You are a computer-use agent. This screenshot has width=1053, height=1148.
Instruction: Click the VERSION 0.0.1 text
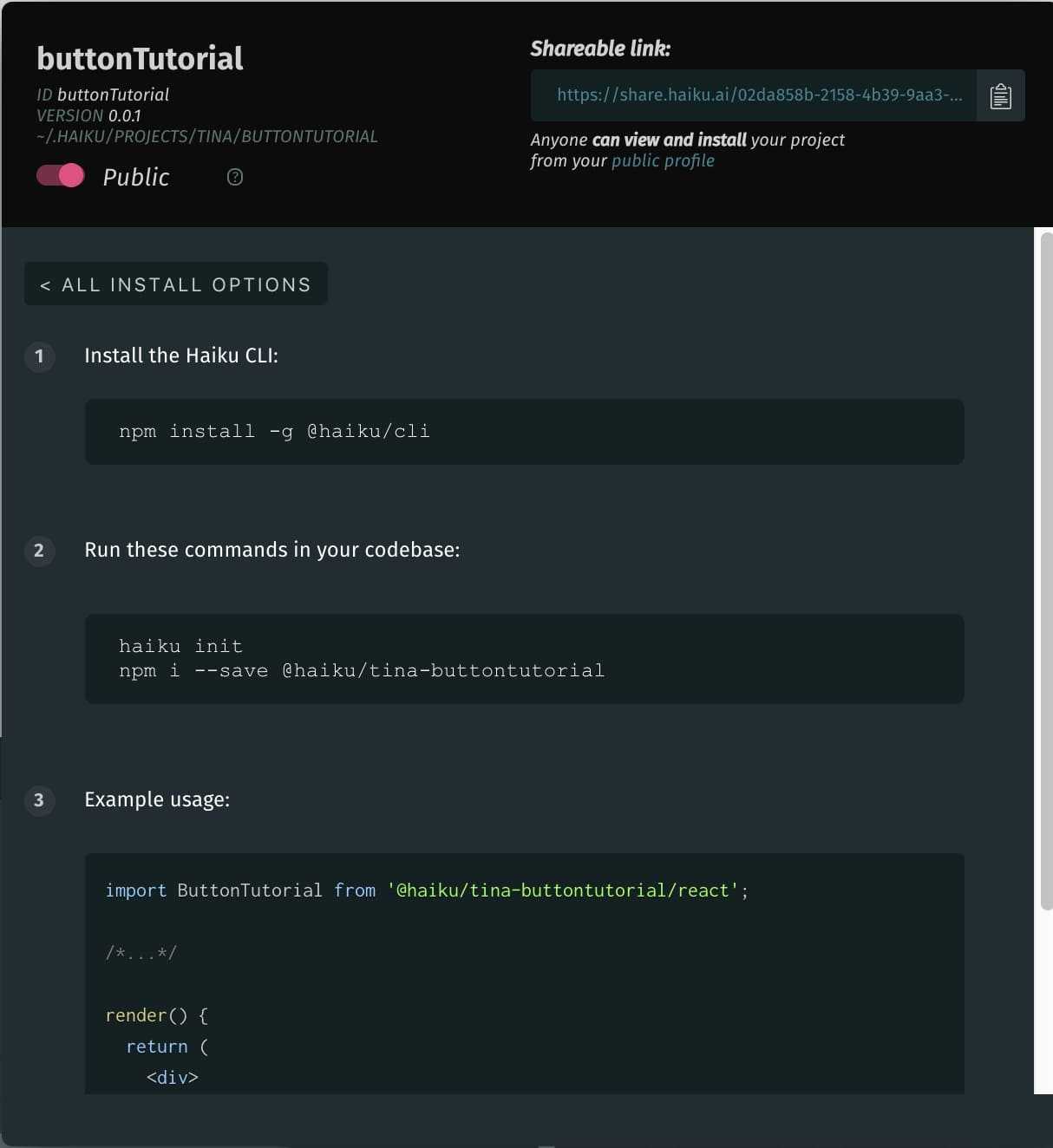88,115
